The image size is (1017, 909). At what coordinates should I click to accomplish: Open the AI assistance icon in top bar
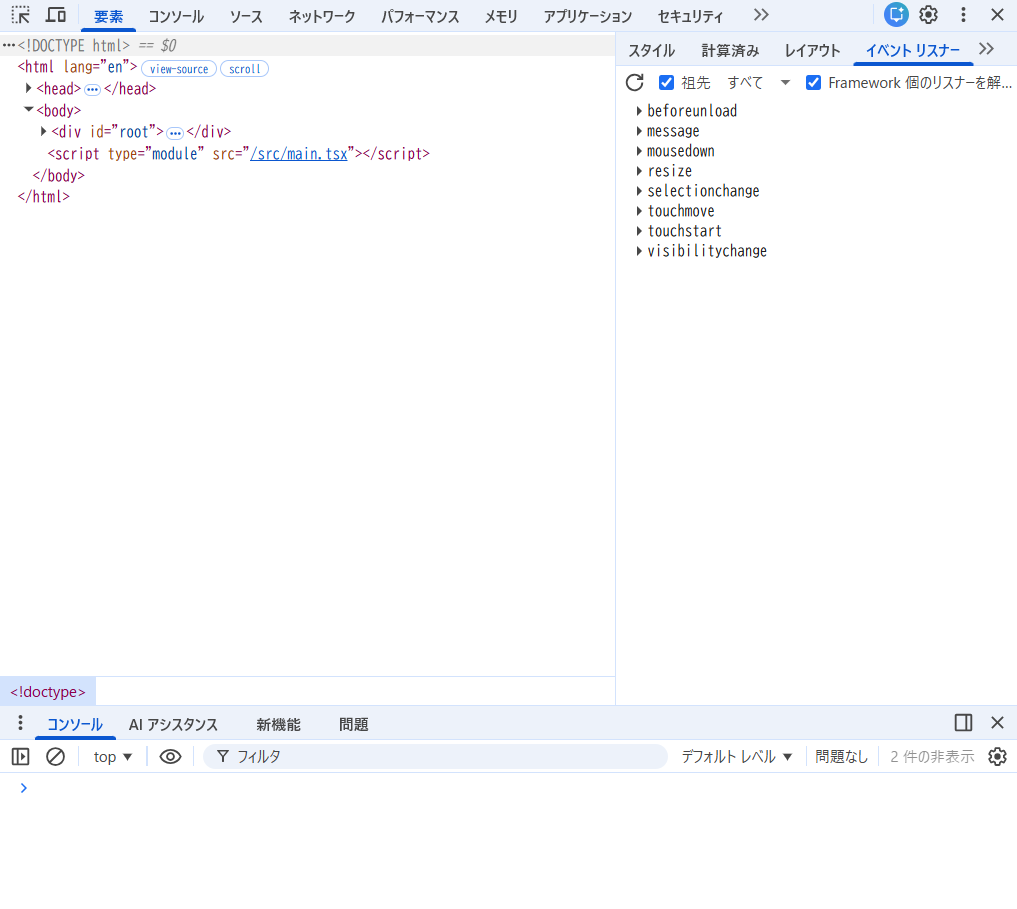896,14
